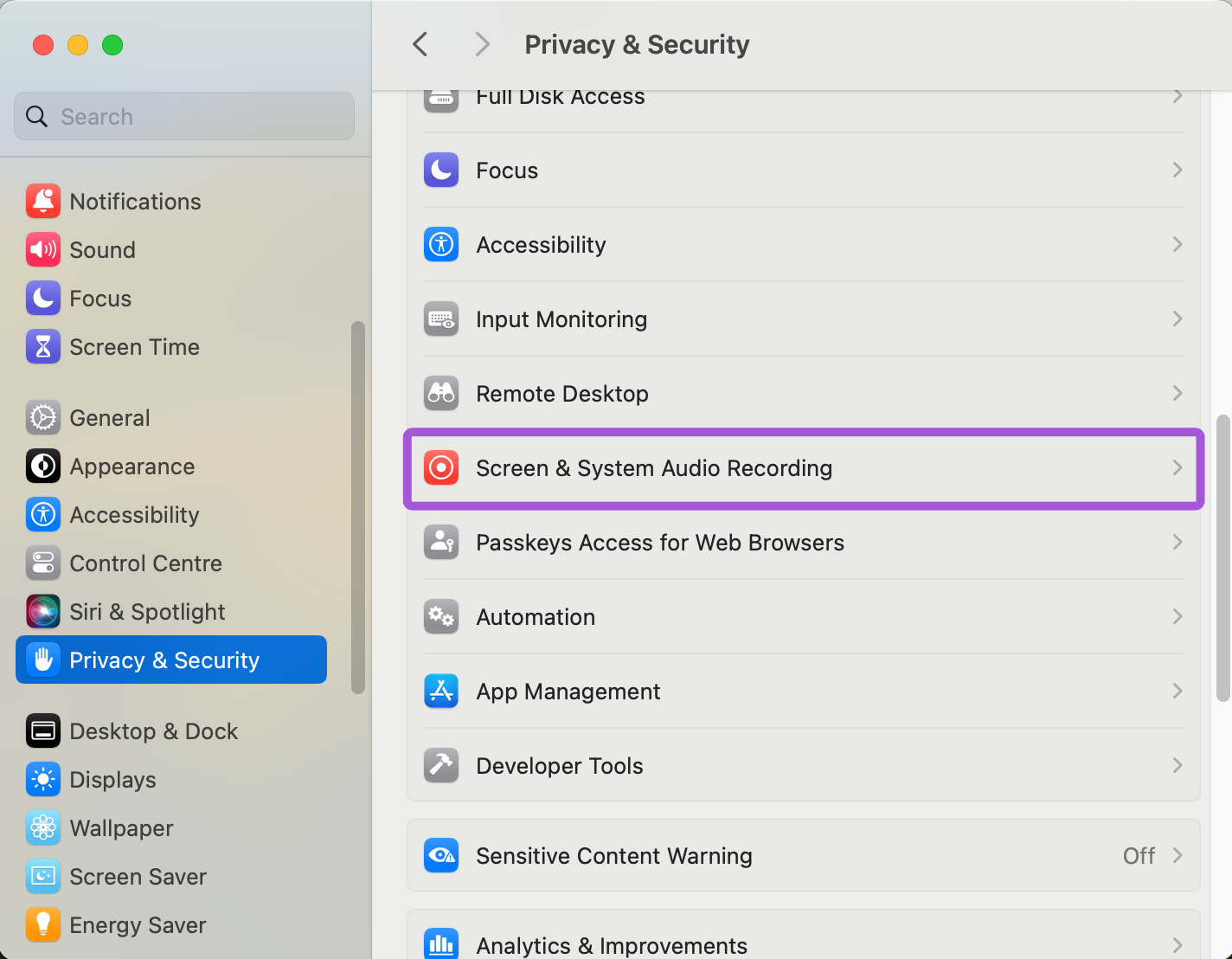Screen dimensions: 1232x959
Task: Click the Screen Saver icon
Action: [x=43, y=876]
